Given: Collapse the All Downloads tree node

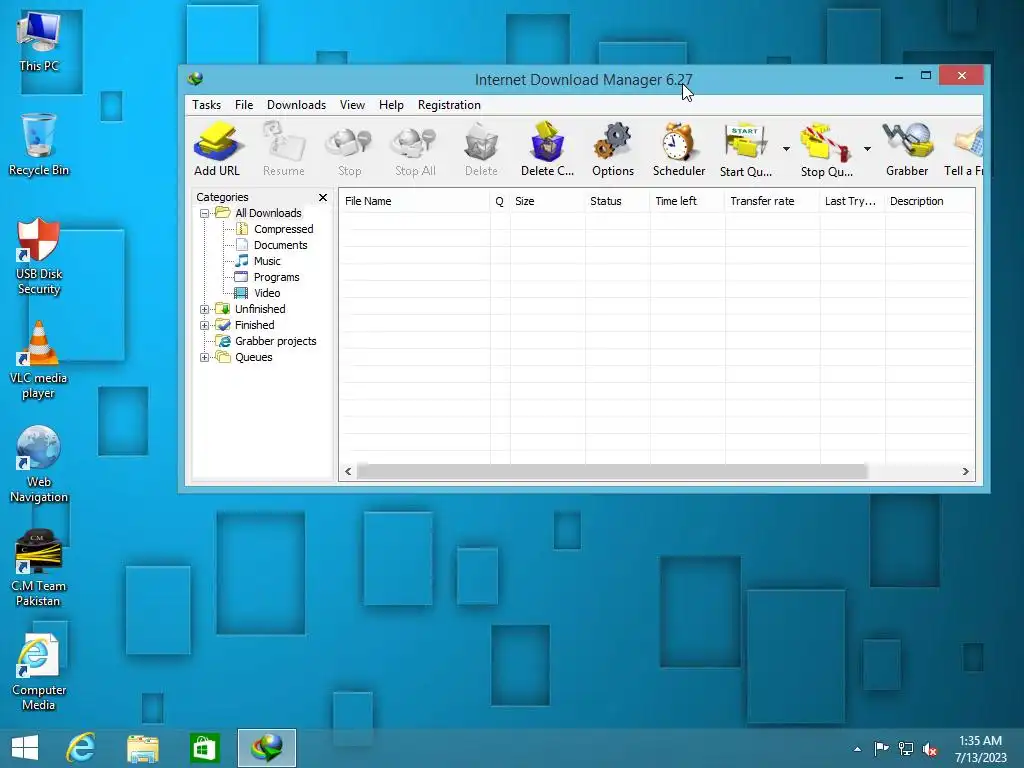Looking at the screenshot, I should point(204,214).
